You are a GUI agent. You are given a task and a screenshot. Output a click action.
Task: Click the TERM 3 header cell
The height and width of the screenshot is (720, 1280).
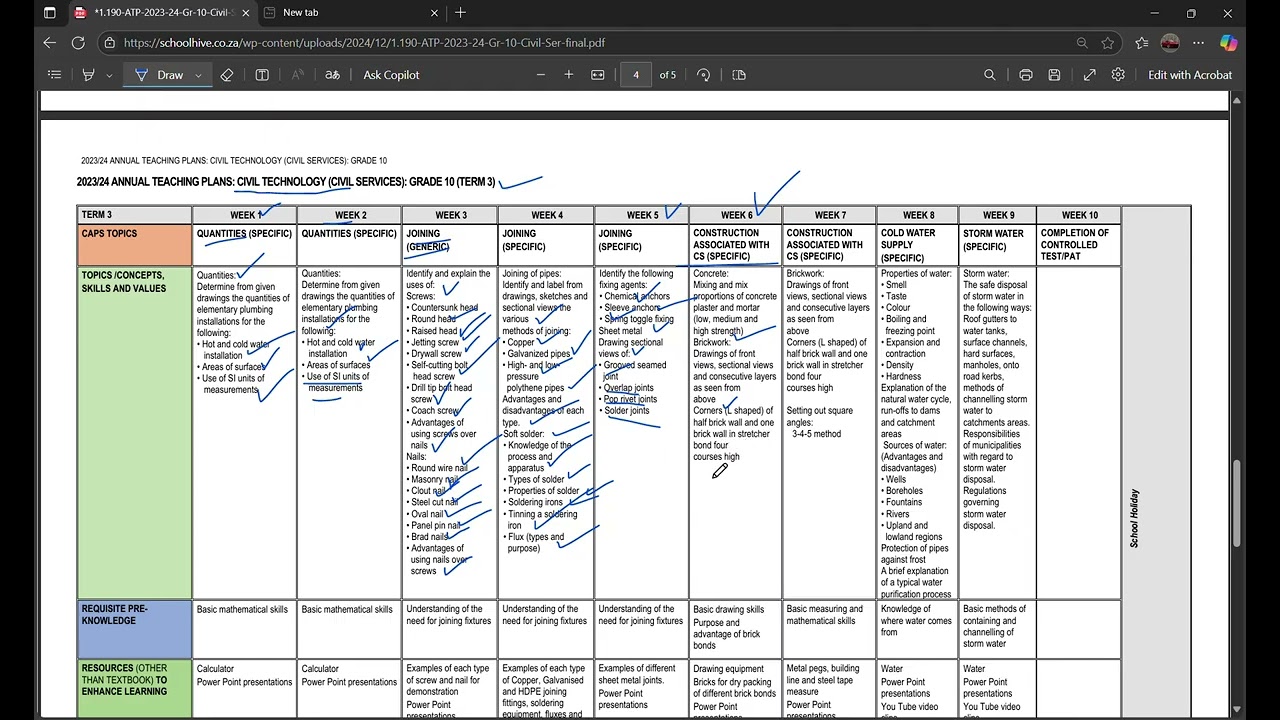(135, 215)
